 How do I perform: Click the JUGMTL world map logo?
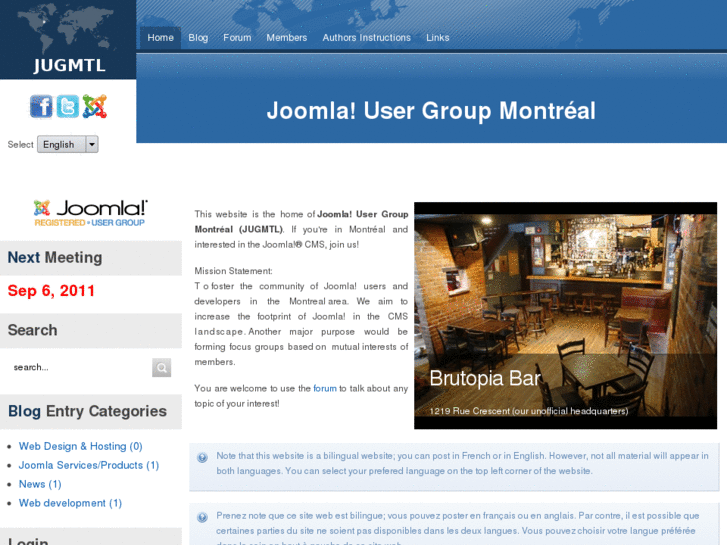point(68,39)
